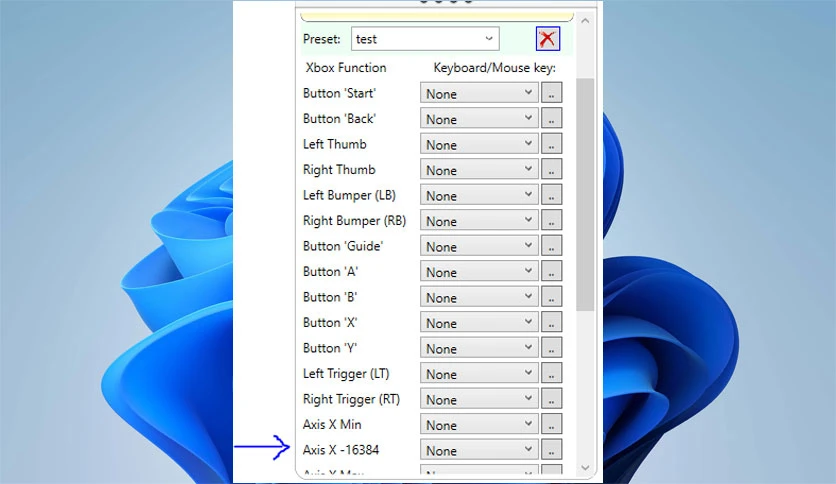Open key dropdown for Right Bumper (RB)
The height and width of the screenshot is (484, 836).
479,221
